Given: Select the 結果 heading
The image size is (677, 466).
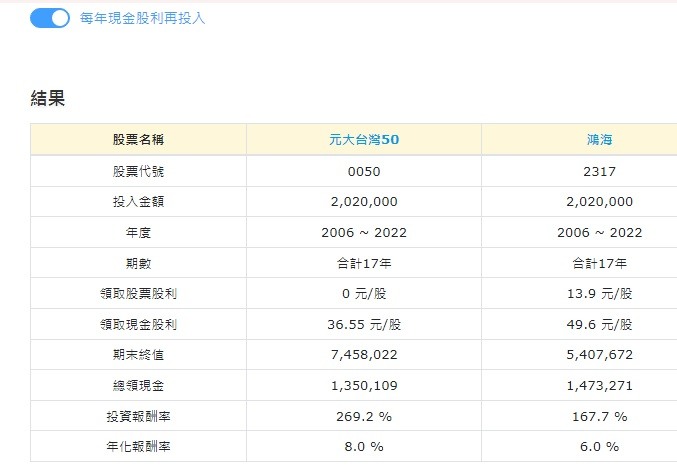Looking at the screenshot, I should tap(47, 98).
